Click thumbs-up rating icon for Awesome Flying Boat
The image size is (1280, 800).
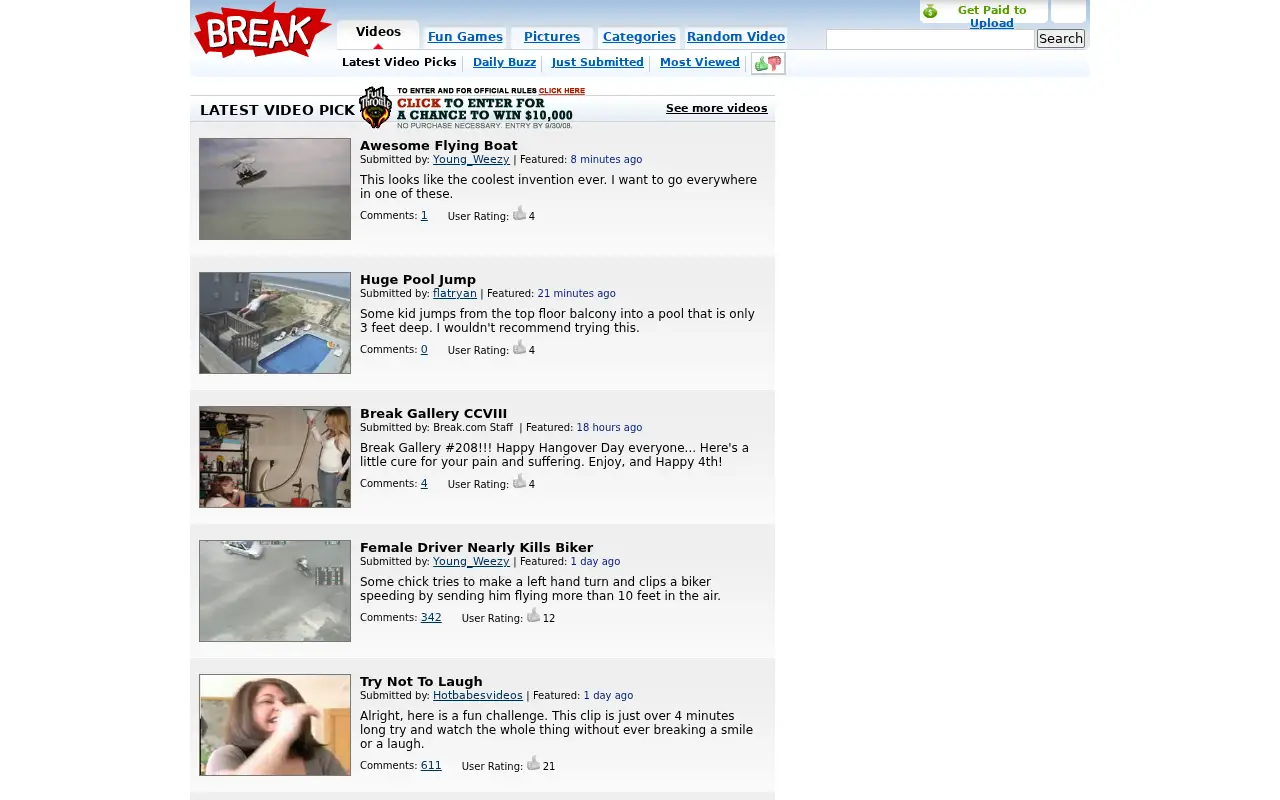519,213
